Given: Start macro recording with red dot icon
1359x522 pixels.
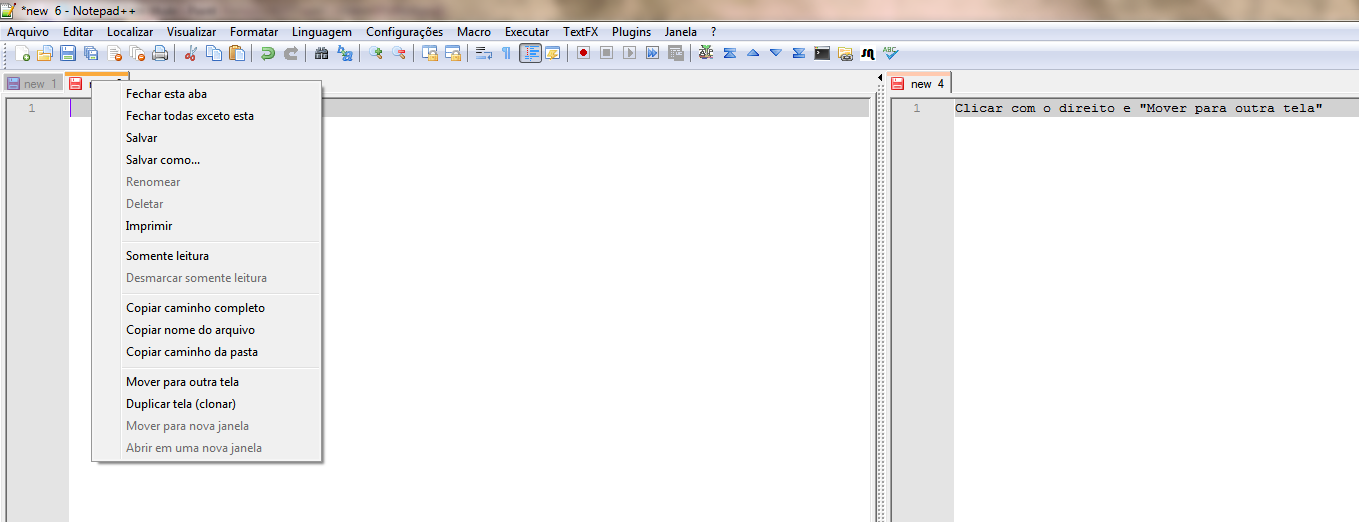Looking at the screenshot, I should (583, 53).
